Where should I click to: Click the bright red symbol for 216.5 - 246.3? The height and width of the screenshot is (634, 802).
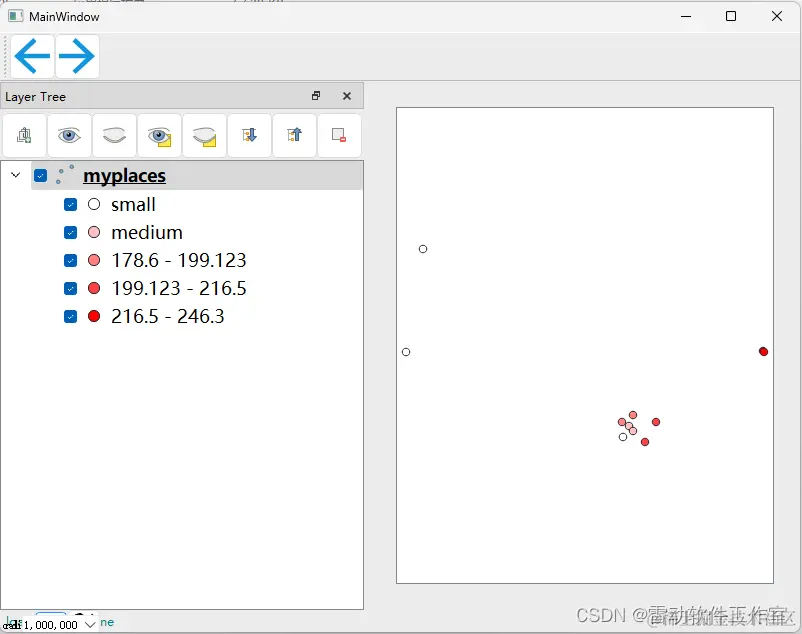[x=94, y=316]
